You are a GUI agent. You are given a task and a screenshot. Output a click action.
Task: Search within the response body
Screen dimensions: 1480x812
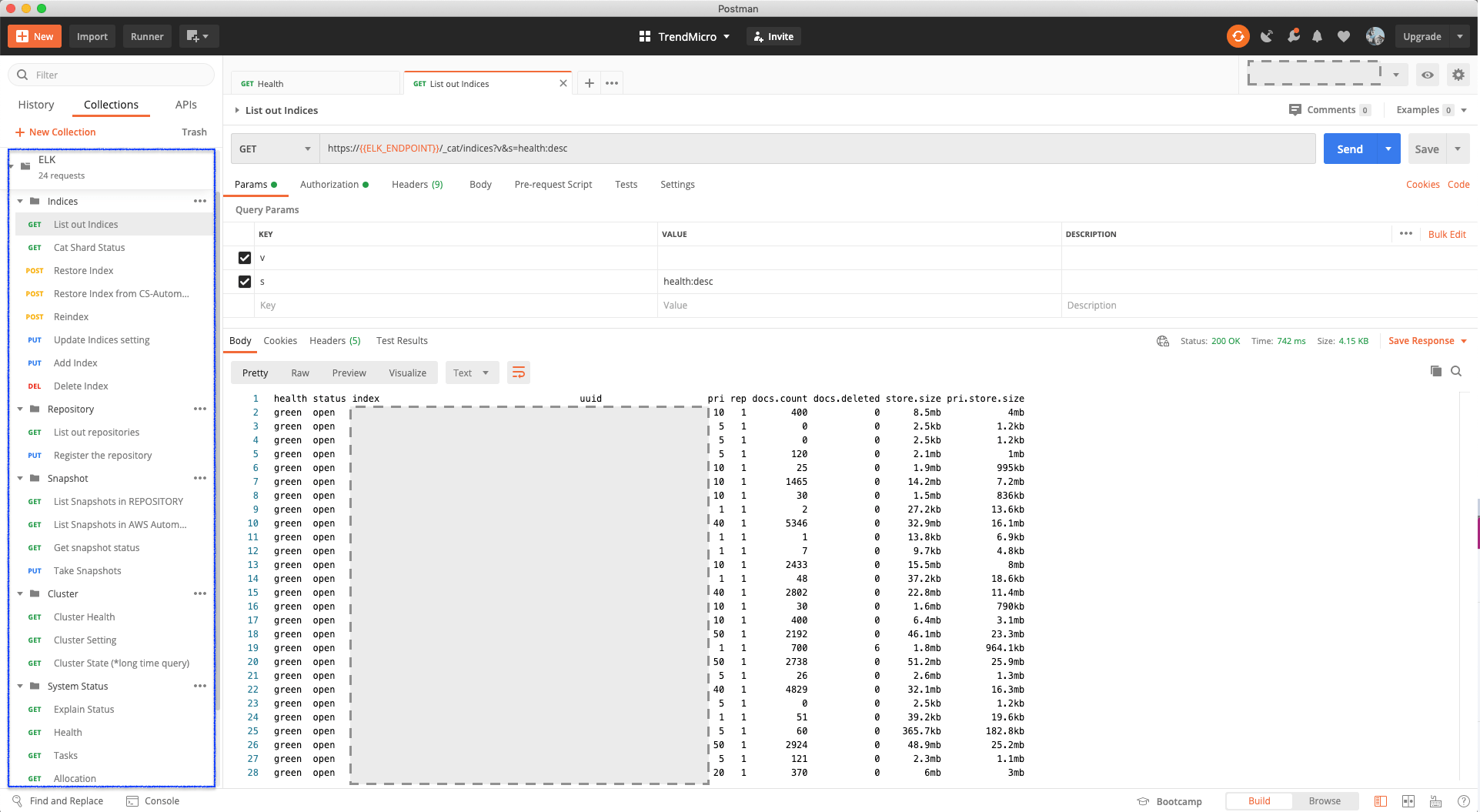1456,371
